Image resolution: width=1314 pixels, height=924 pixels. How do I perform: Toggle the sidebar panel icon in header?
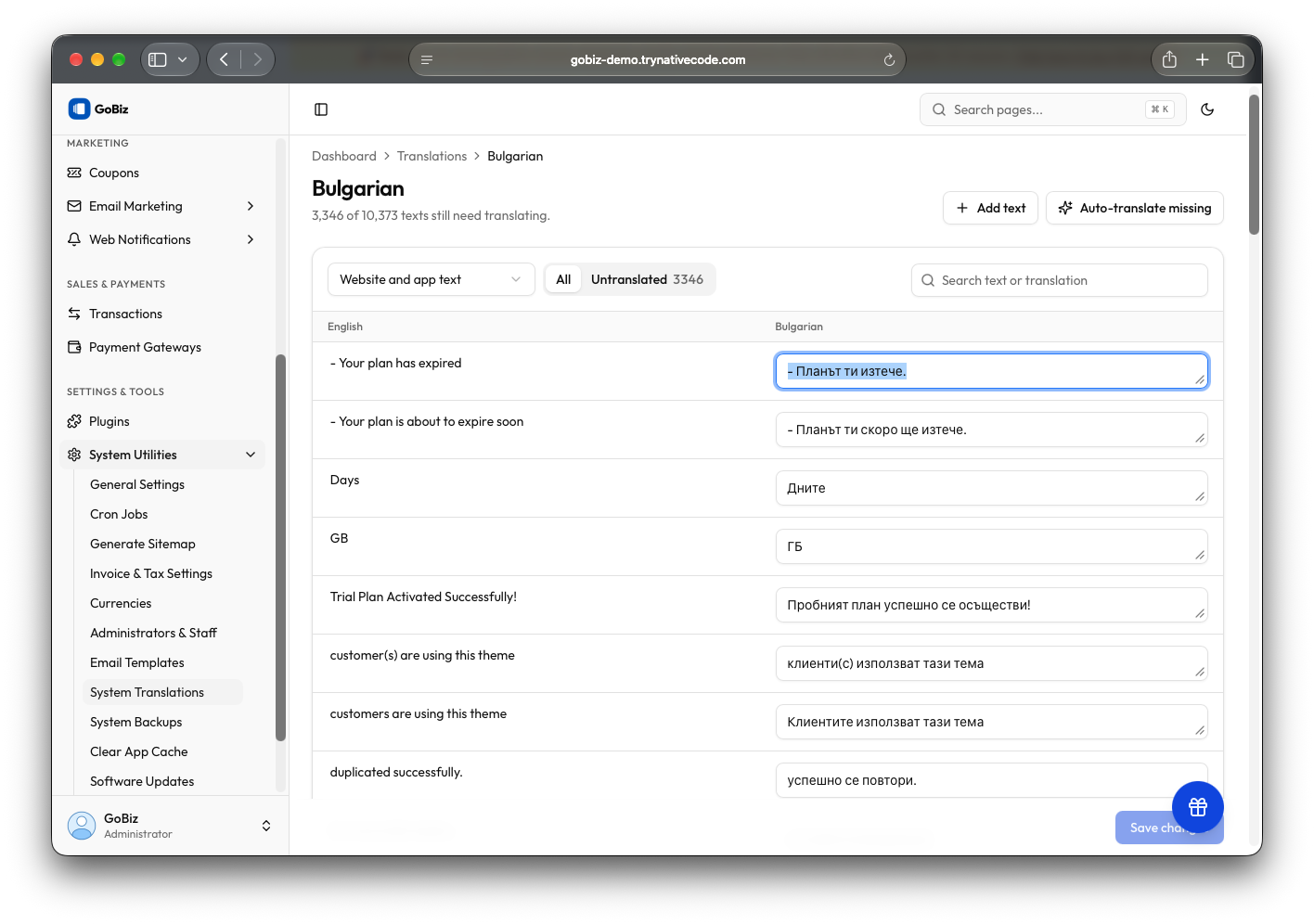tap(321, 109)
